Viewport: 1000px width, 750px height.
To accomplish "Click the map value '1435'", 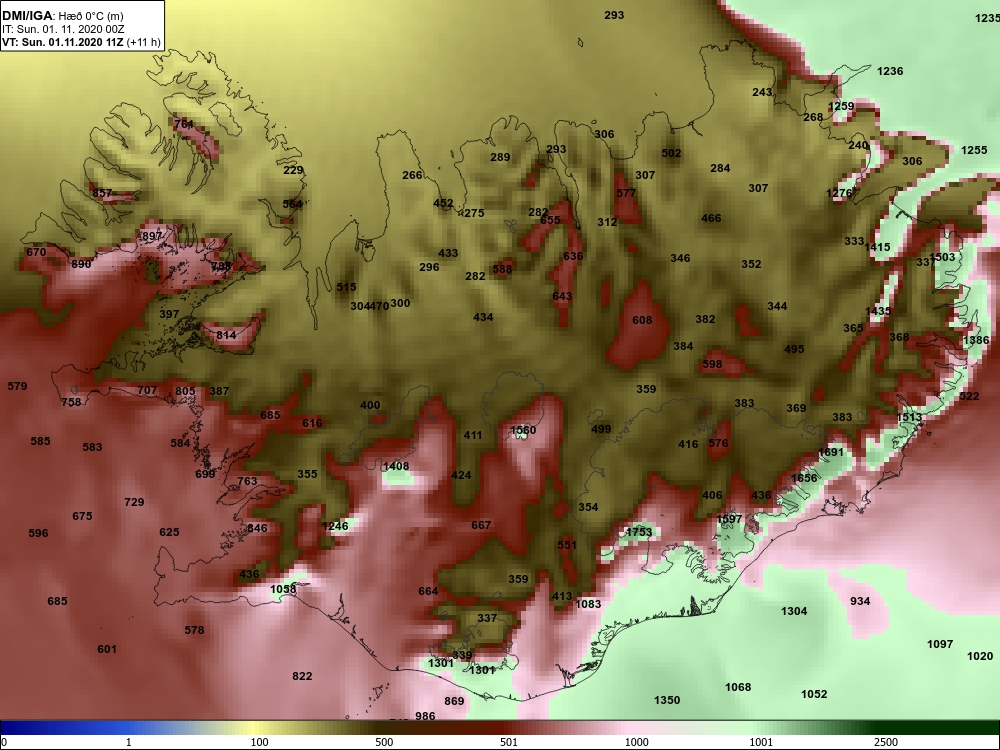I will (x=878, y=311).
